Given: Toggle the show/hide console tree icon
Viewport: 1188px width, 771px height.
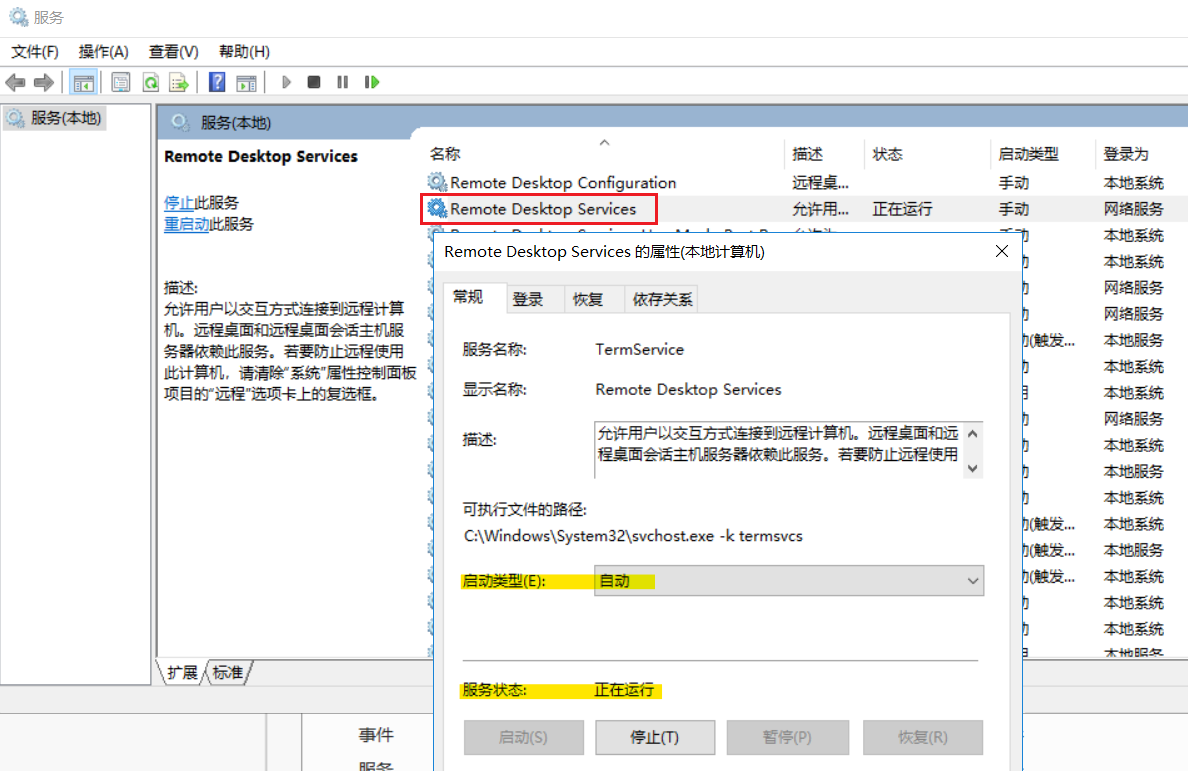Looking at the screenshot, I should (x=83, y=82).
